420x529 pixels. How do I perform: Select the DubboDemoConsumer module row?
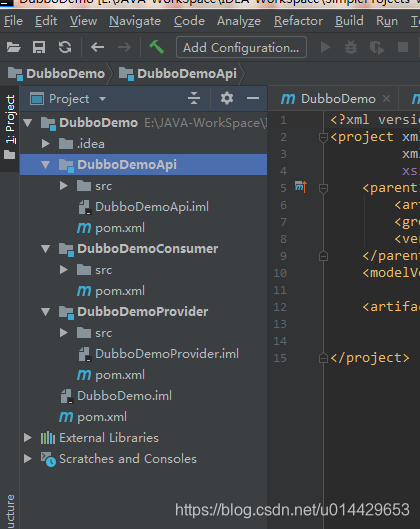click(143, 249)
